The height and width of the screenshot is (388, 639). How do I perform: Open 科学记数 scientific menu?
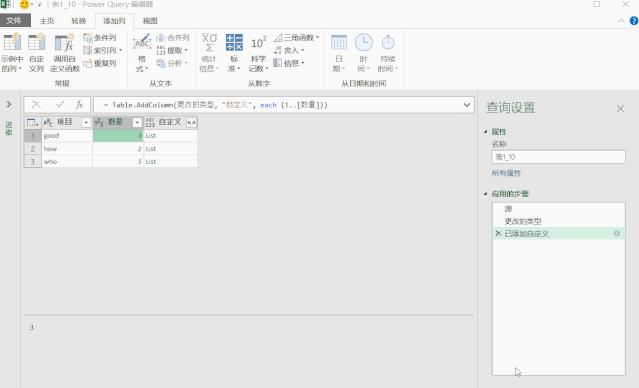[x=258, y=53]
